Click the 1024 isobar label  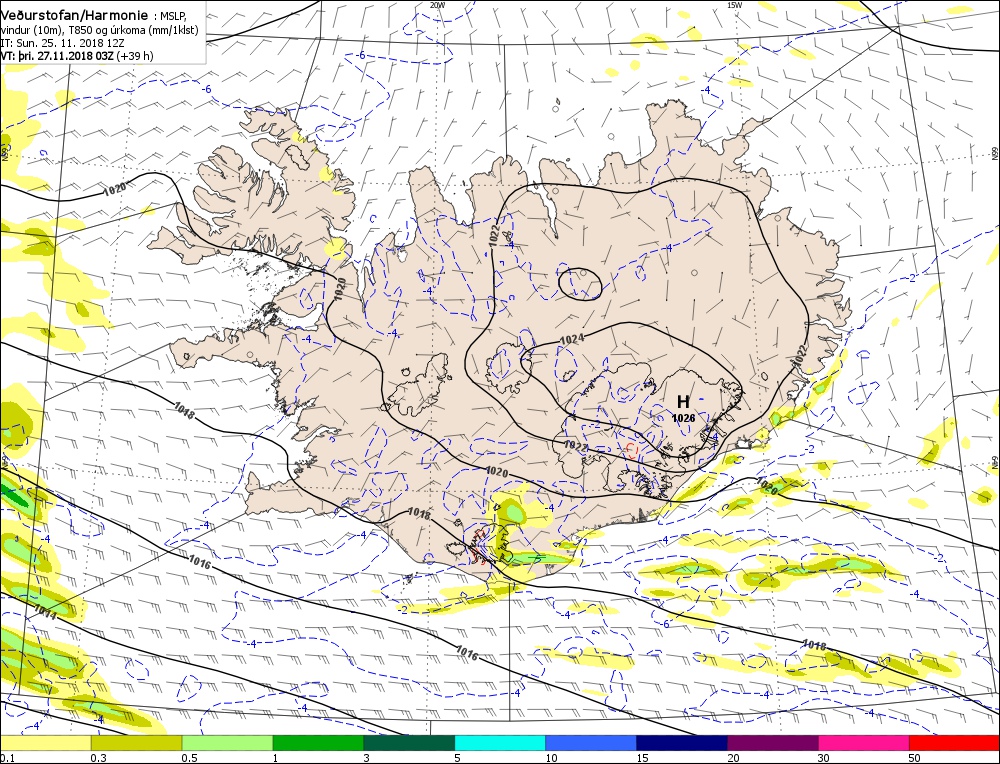(571, 339)
